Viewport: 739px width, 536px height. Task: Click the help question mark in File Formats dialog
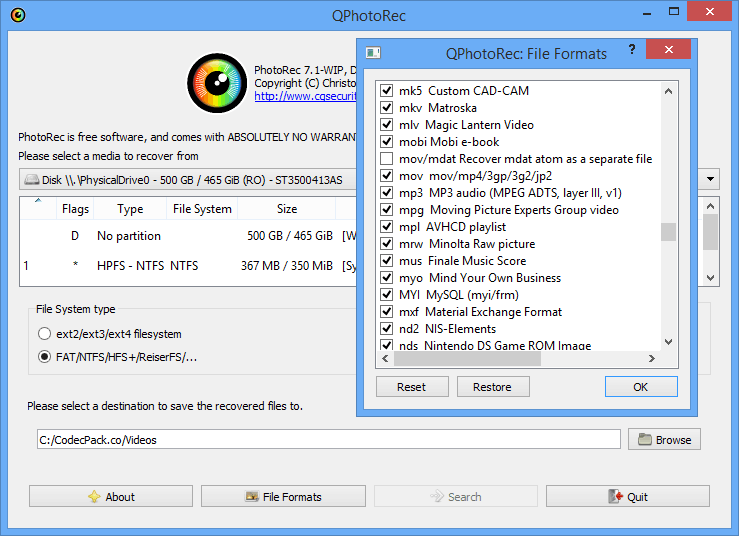coord(632,49)
